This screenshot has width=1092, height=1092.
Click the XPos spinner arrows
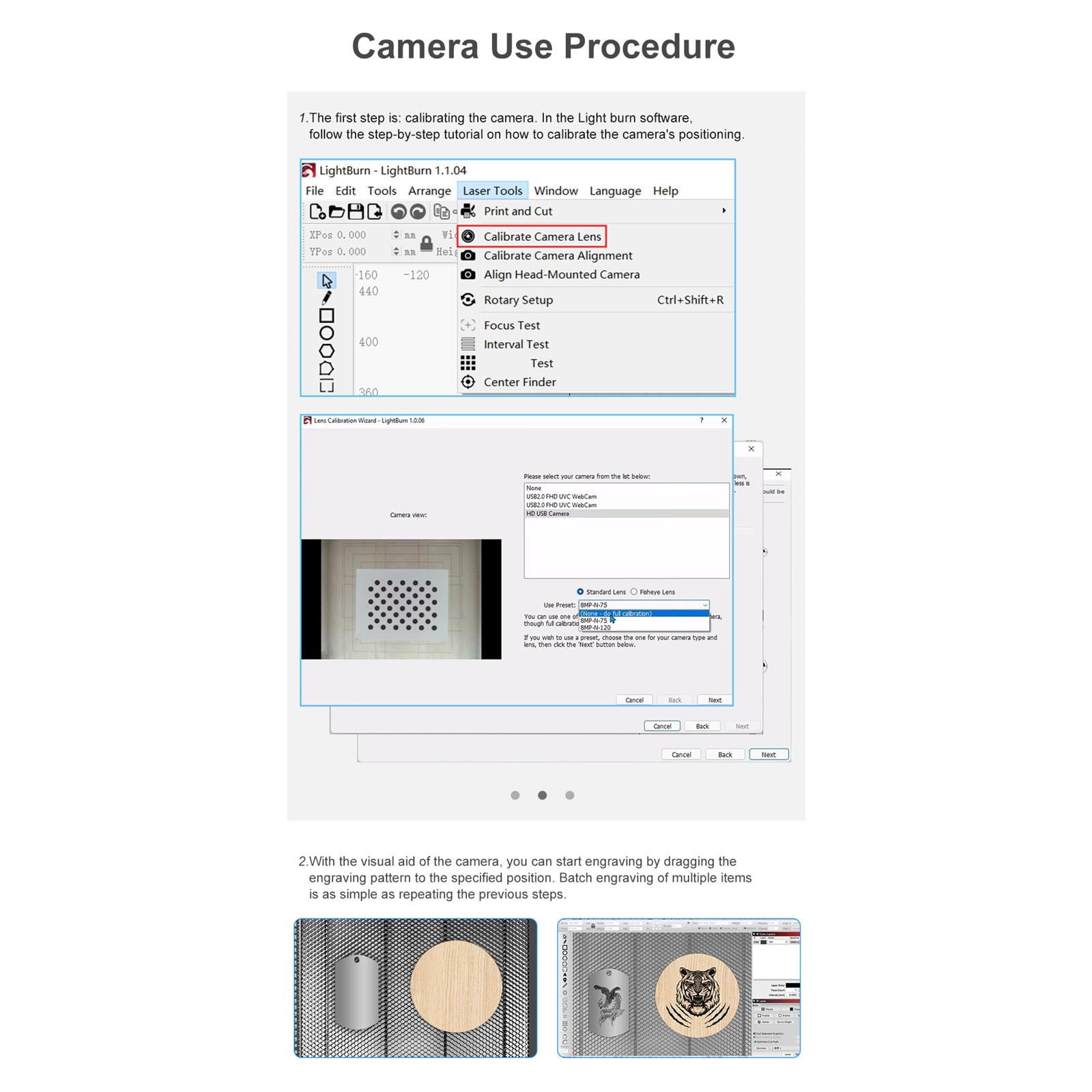(x=396, y=235)
